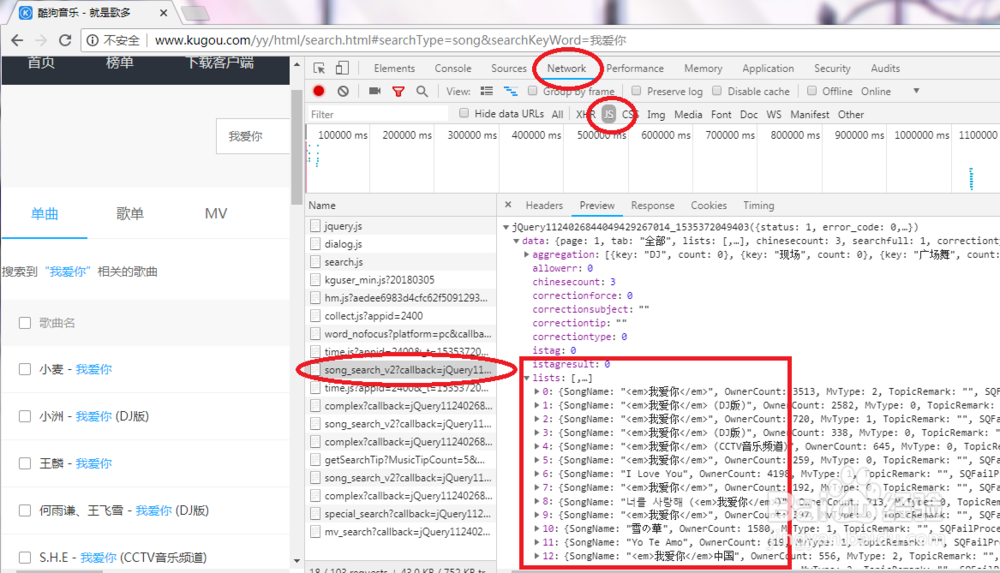Open the Sources panel tab
The image size is (1000, 573).
coord(508,68)
